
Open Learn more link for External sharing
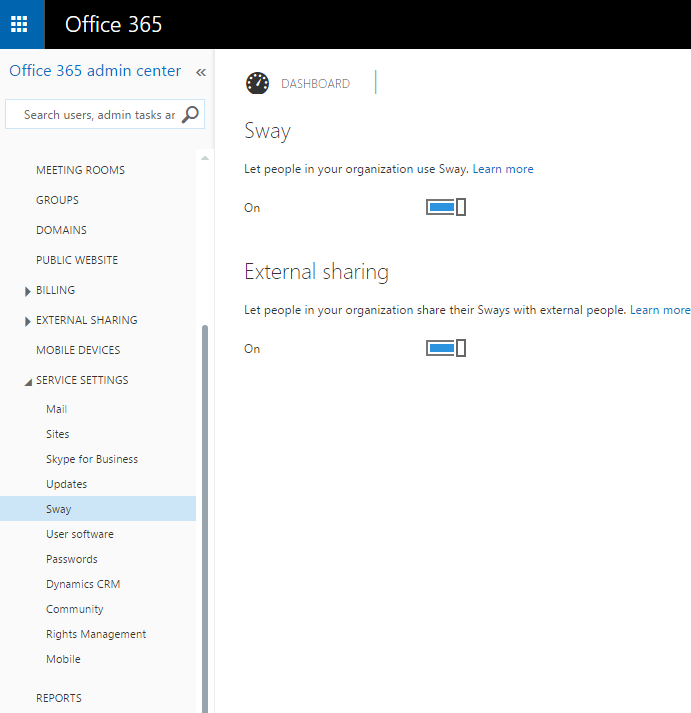[x=660, y=310]
